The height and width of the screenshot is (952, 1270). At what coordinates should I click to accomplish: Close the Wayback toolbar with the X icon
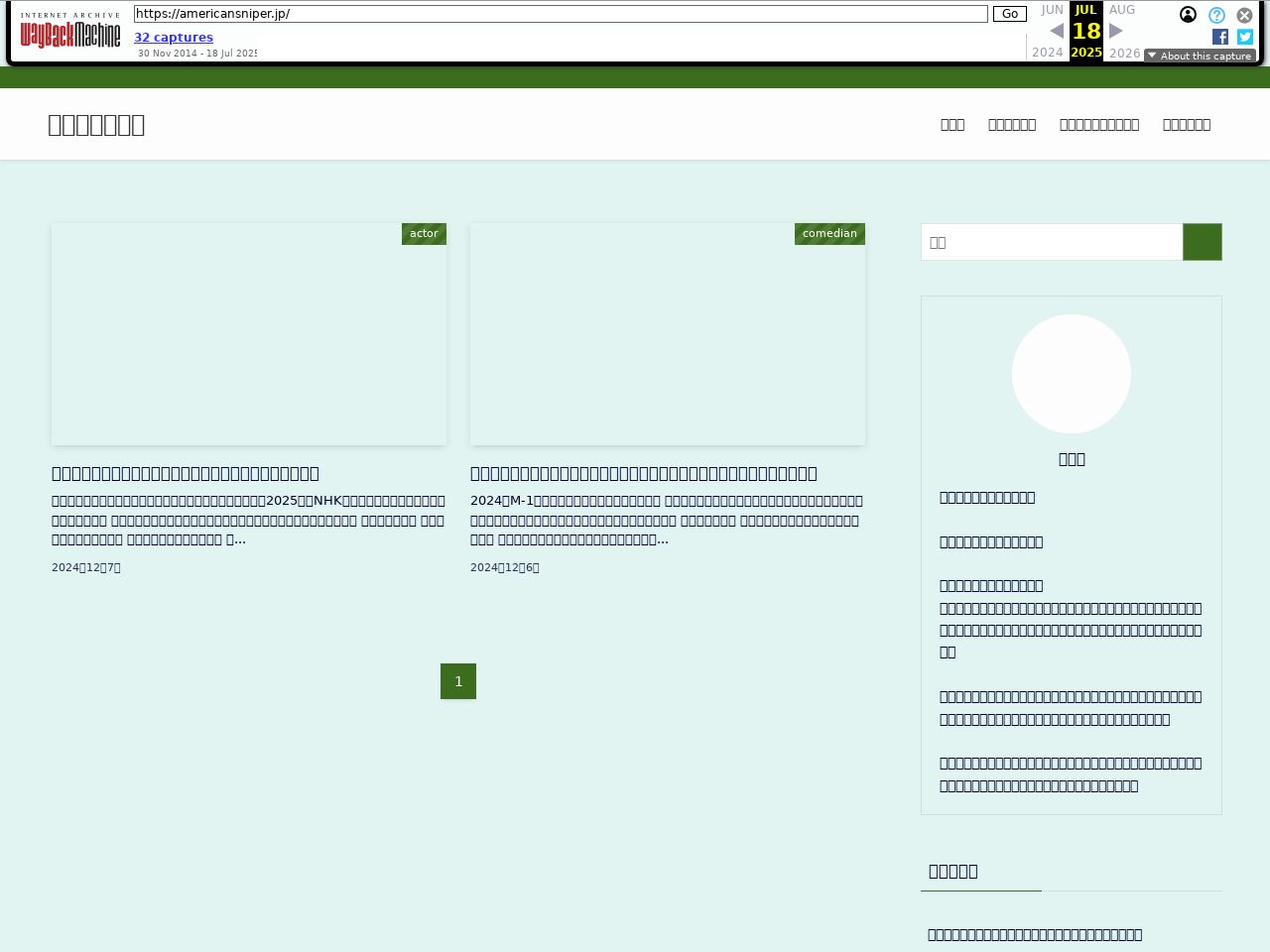click(x=1244, y=15)
